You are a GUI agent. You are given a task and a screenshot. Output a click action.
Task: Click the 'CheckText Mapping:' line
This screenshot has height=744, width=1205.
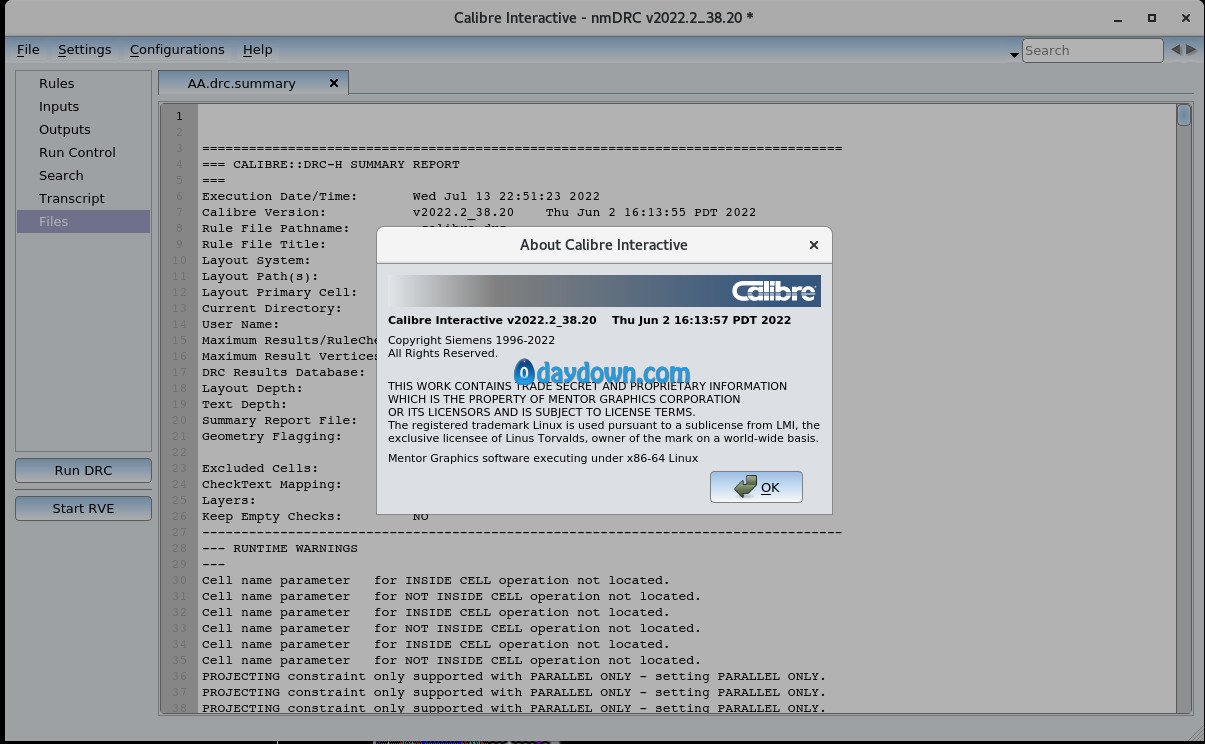coord(272,484)
